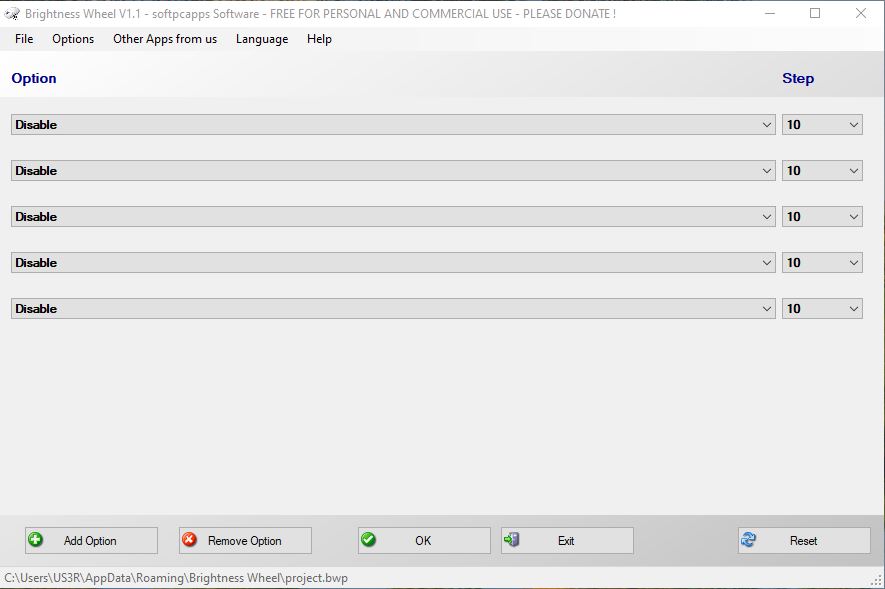Image resolution: width=885 pixels, height=589 pixels.
Task: Click the blue Reset arrows icon
Action: pyautogui.click(x=748, y=540)
